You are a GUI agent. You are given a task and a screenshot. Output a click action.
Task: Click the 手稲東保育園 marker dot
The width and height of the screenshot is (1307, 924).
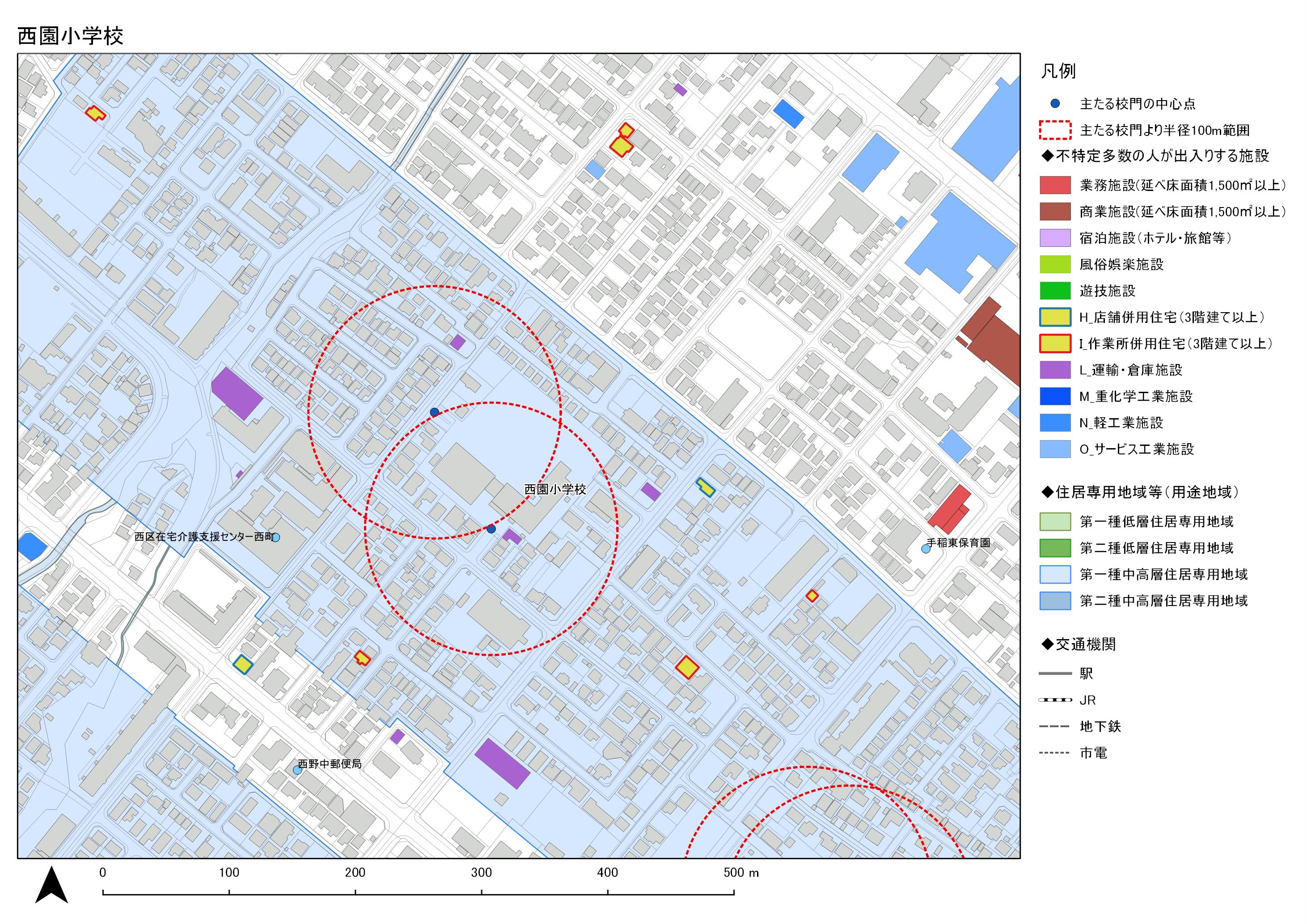[926, 549]
